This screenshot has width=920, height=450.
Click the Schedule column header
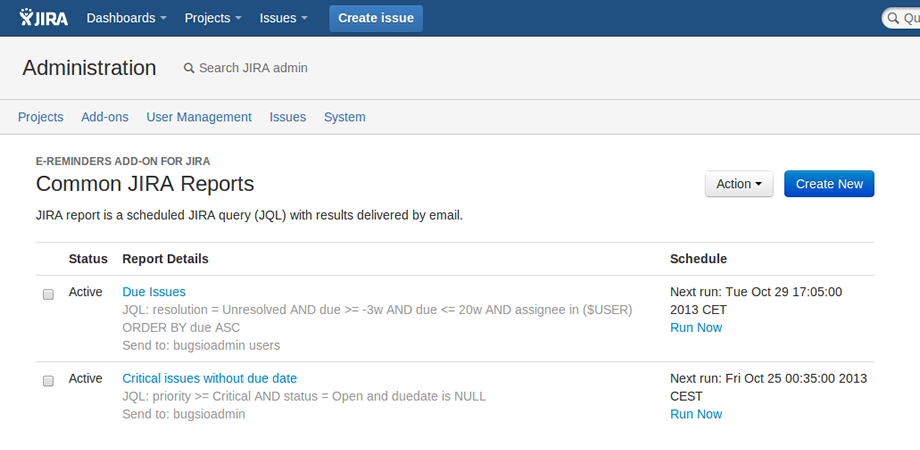click(x=698, y=259)
